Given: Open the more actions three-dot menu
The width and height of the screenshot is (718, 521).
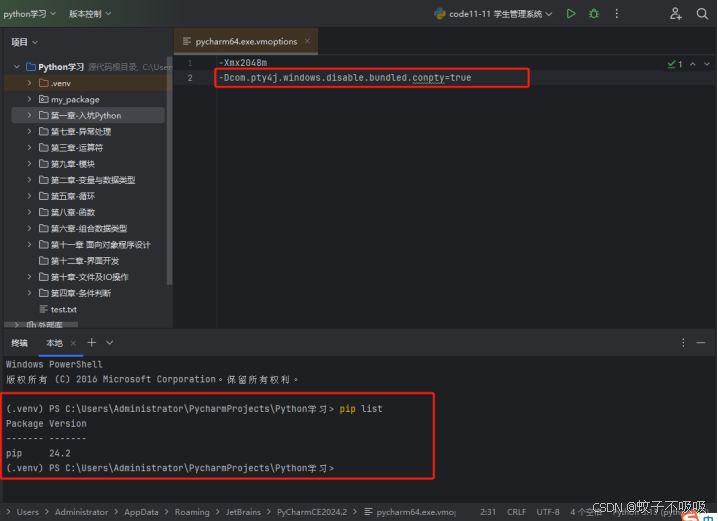Looking at the screenshot, I should (x=617, y=14).
